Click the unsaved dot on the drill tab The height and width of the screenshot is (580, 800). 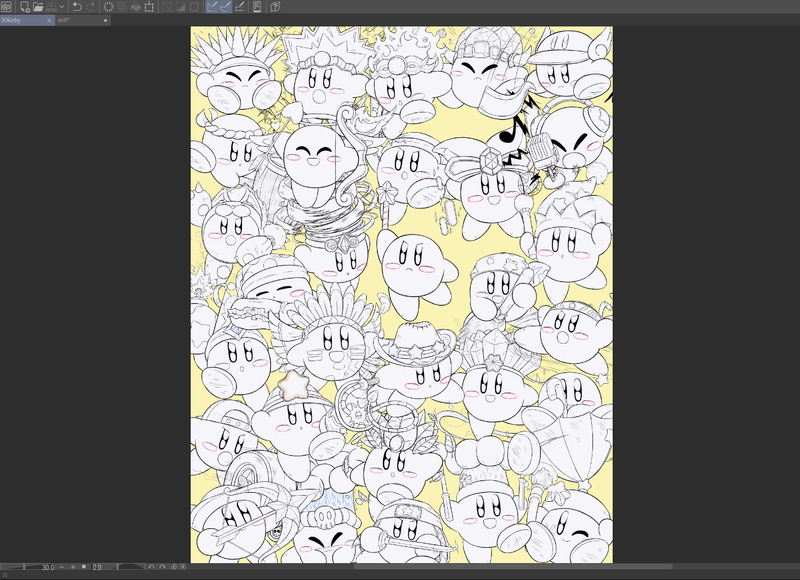[x=106, y=20]
